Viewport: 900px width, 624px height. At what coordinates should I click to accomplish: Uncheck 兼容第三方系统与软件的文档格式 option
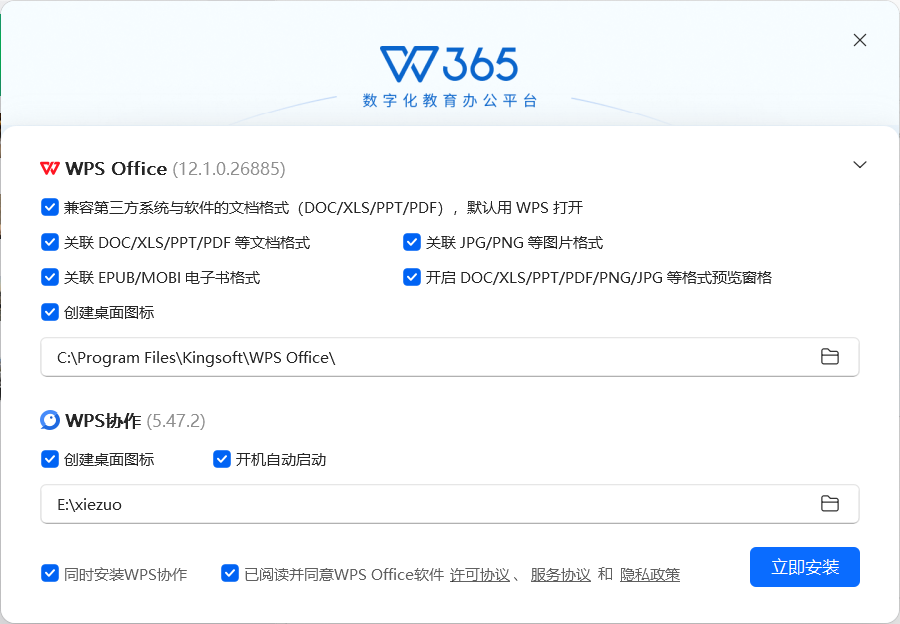click(50, 207)
